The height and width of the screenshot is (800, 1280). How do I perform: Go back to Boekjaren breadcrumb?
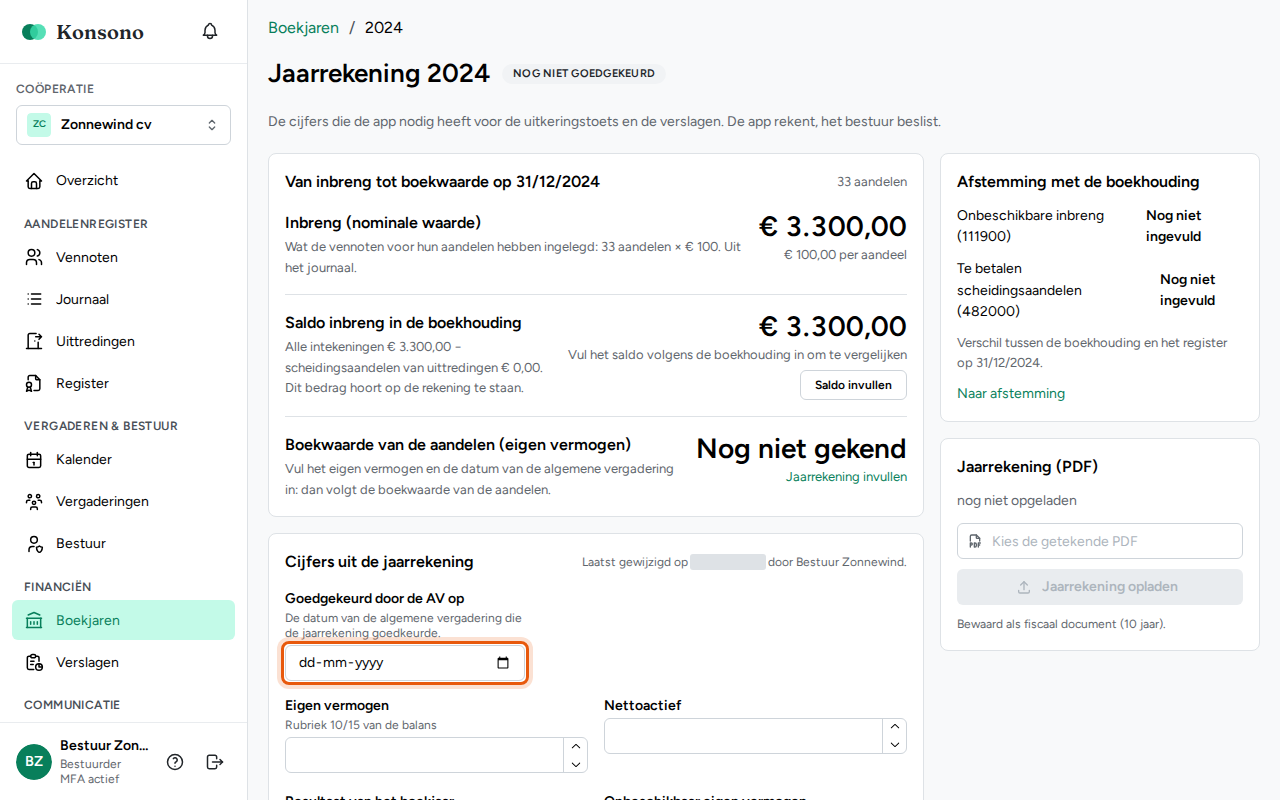tap(303, 28)
